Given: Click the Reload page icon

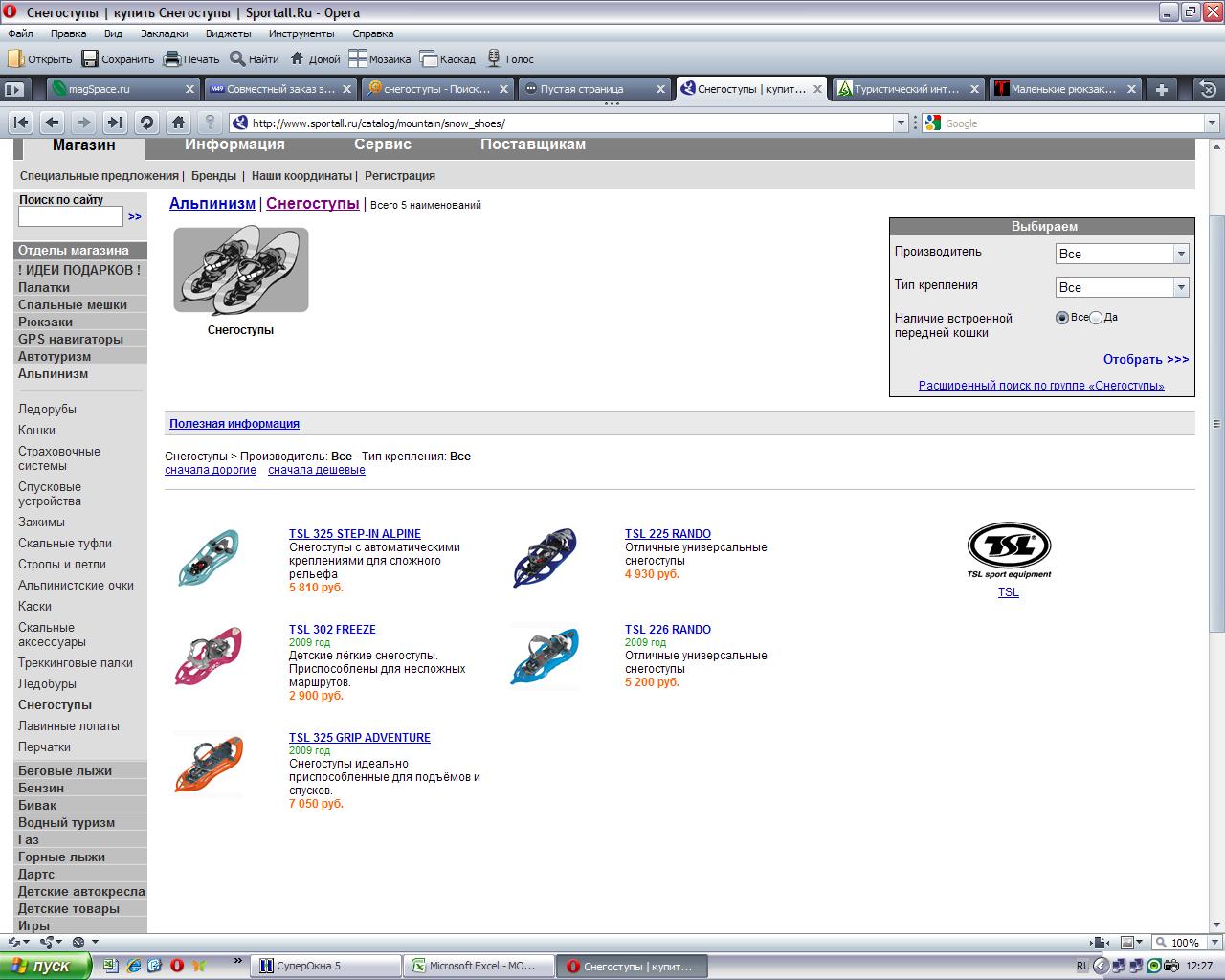Looking at the screenshot, I should coord(146,122).
